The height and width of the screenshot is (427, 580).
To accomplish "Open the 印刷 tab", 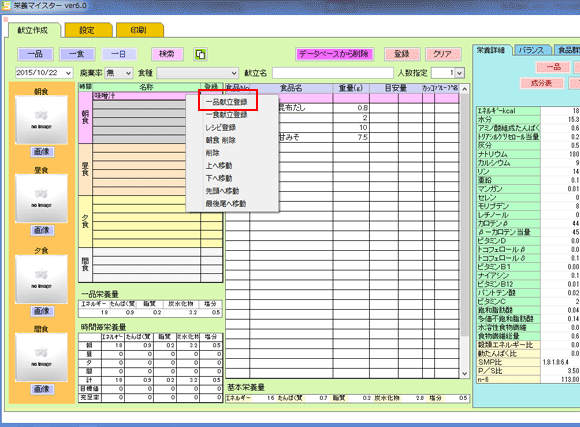I will coord(139,30).
